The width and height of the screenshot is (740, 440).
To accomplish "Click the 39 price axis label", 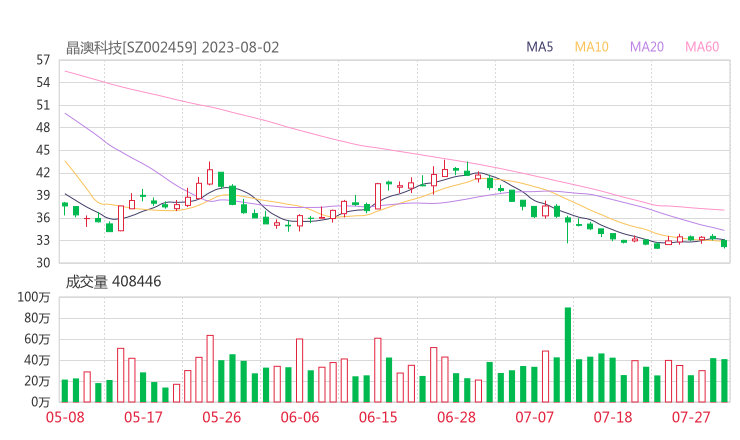I will point(43,195).
